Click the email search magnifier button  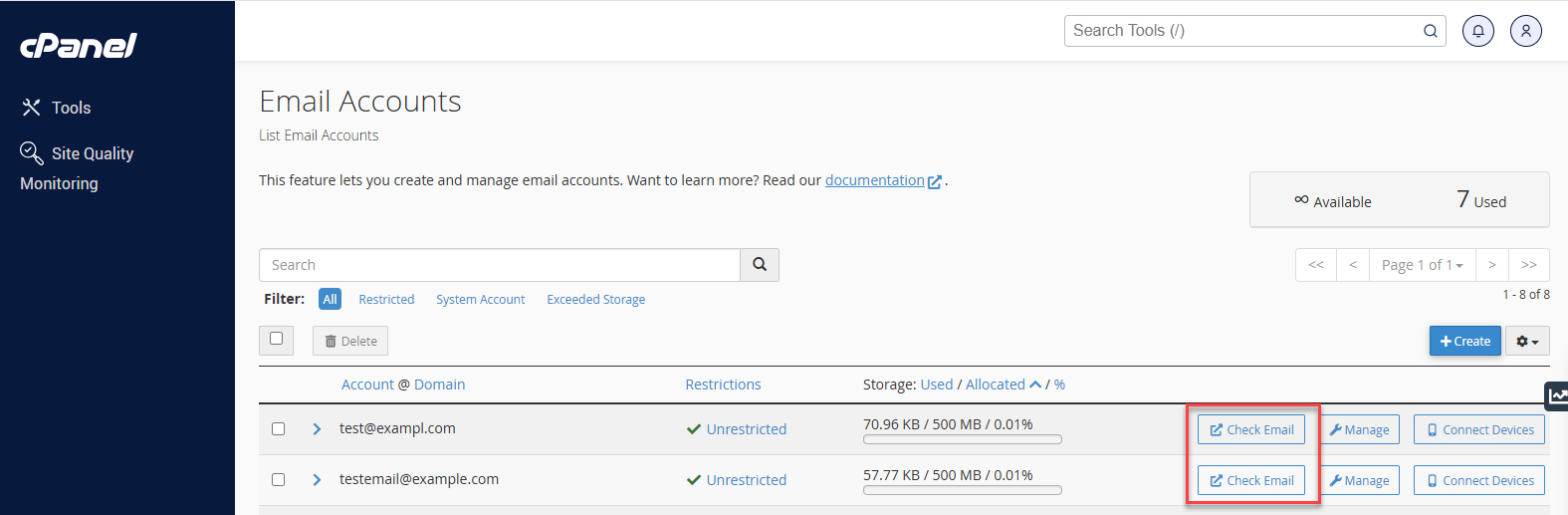(760, 265)
